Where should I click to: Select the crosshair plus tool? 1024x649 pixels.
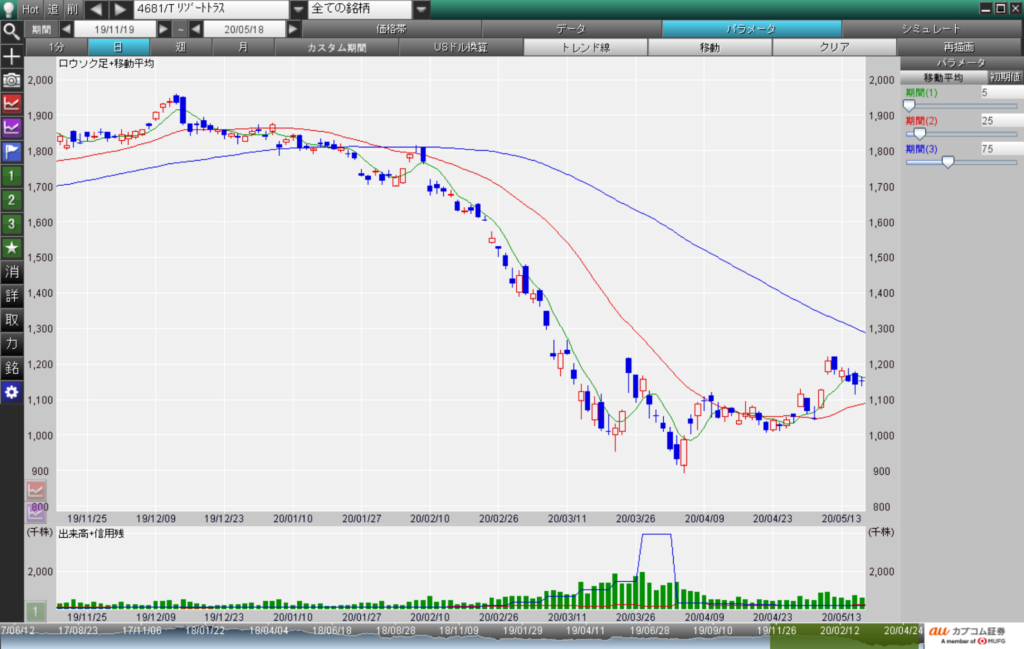click(12, 55)
